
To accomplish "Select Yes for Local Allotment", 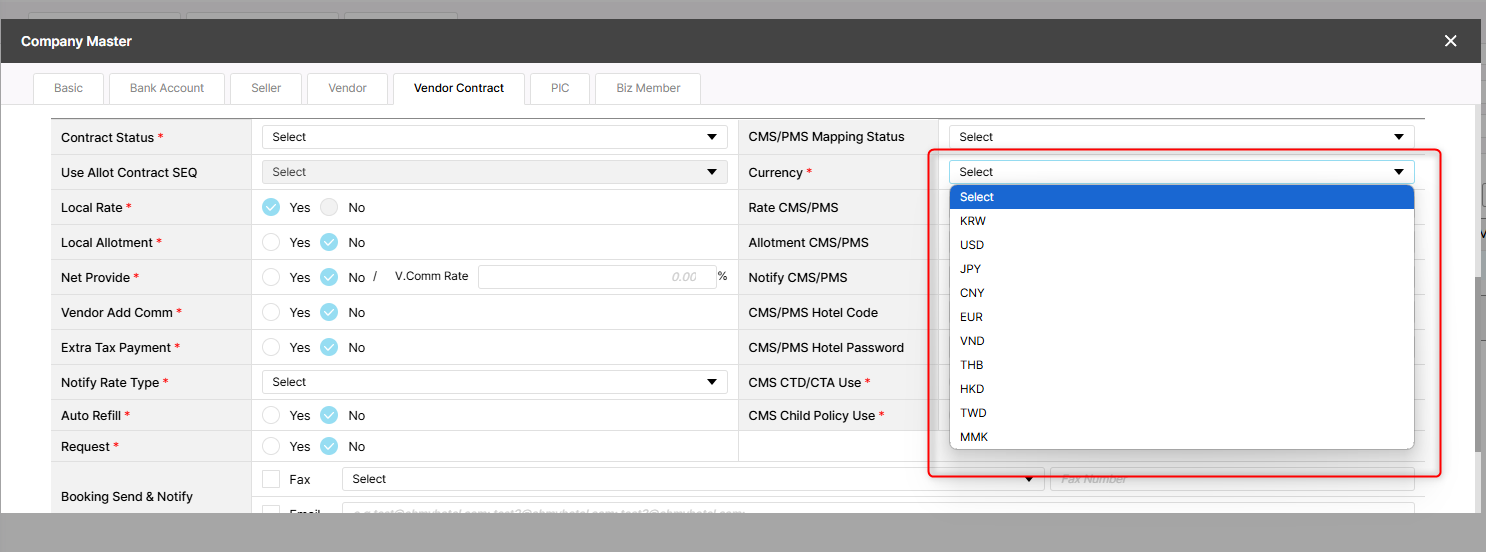I will [x=271, y=243].
